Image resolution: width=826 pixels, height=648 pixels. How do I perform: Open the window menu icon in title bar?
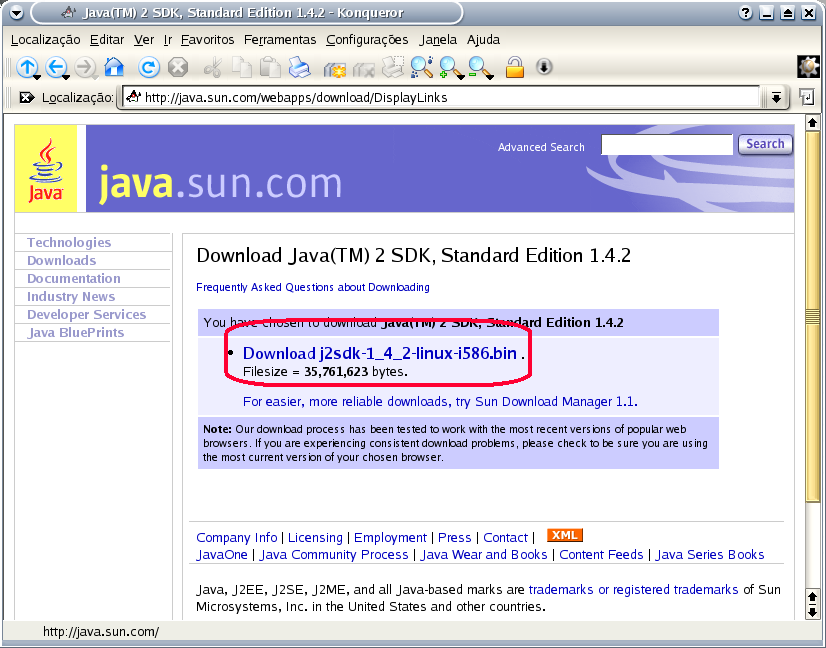[16, 13]
